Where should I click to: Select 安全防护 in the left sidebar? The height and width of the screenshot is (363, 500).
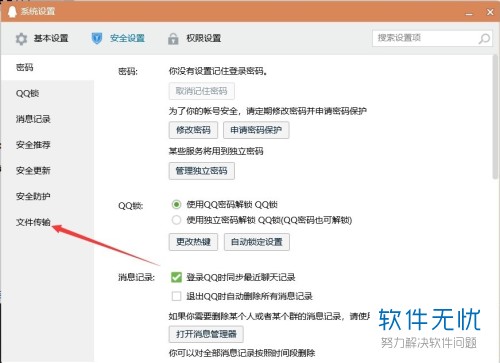coord(47,196)
